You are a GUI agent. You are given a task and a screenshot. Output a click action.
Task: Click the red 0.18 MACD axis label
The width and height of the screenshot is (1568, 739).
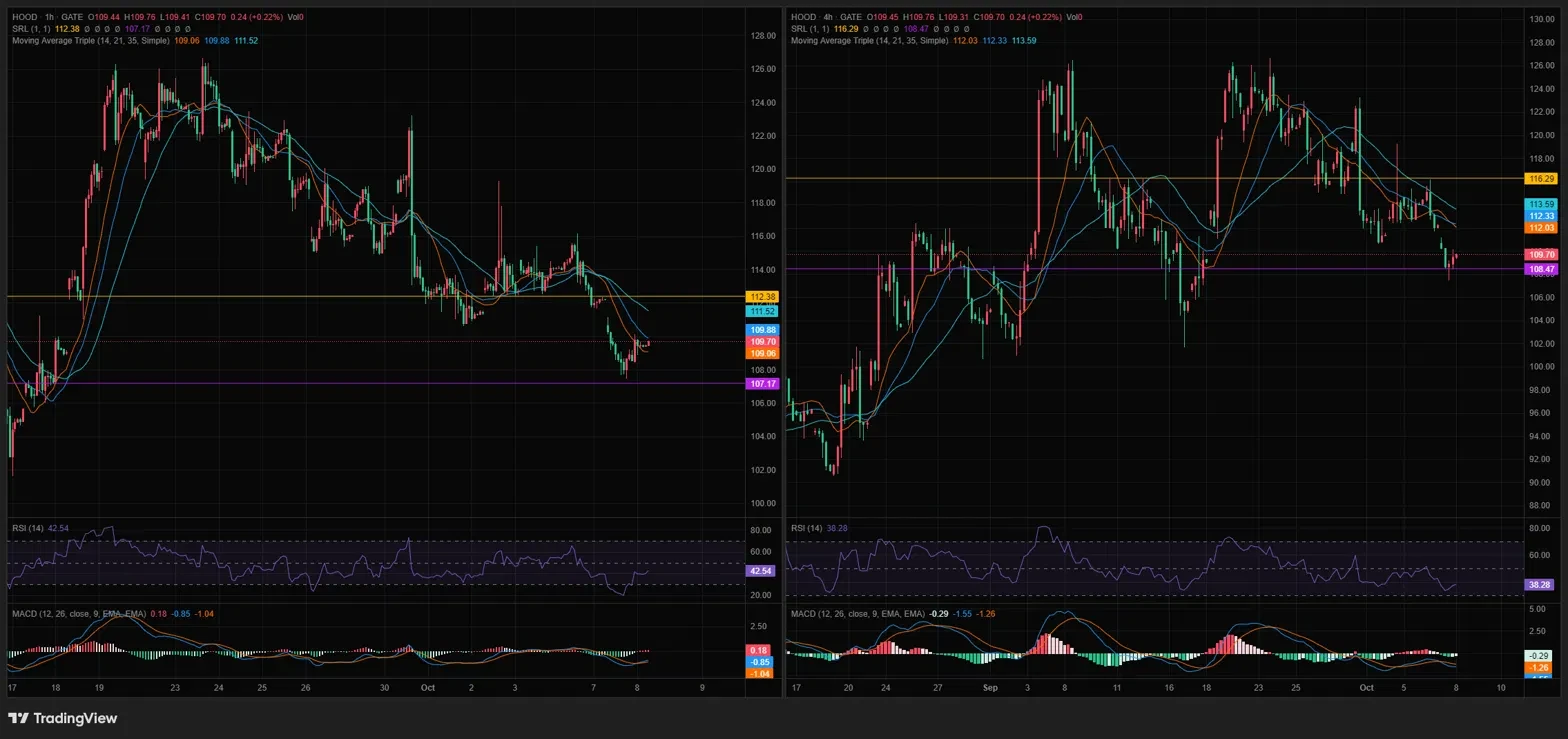point(760,650)
